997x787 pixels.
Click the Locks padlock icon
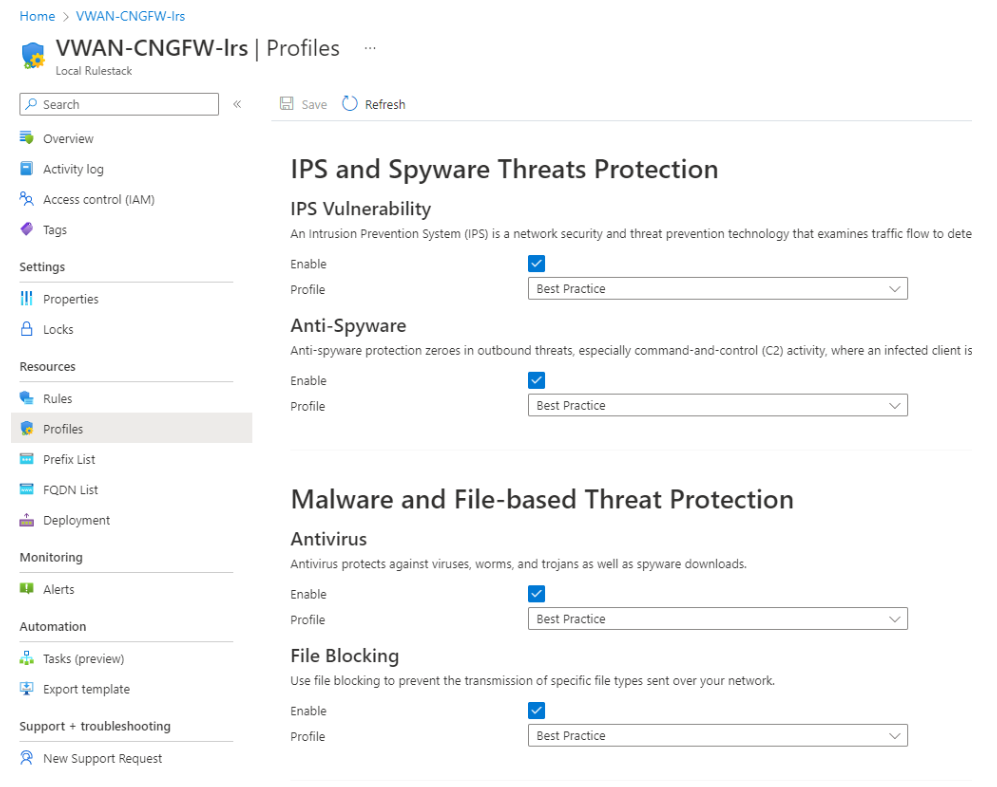27,329
